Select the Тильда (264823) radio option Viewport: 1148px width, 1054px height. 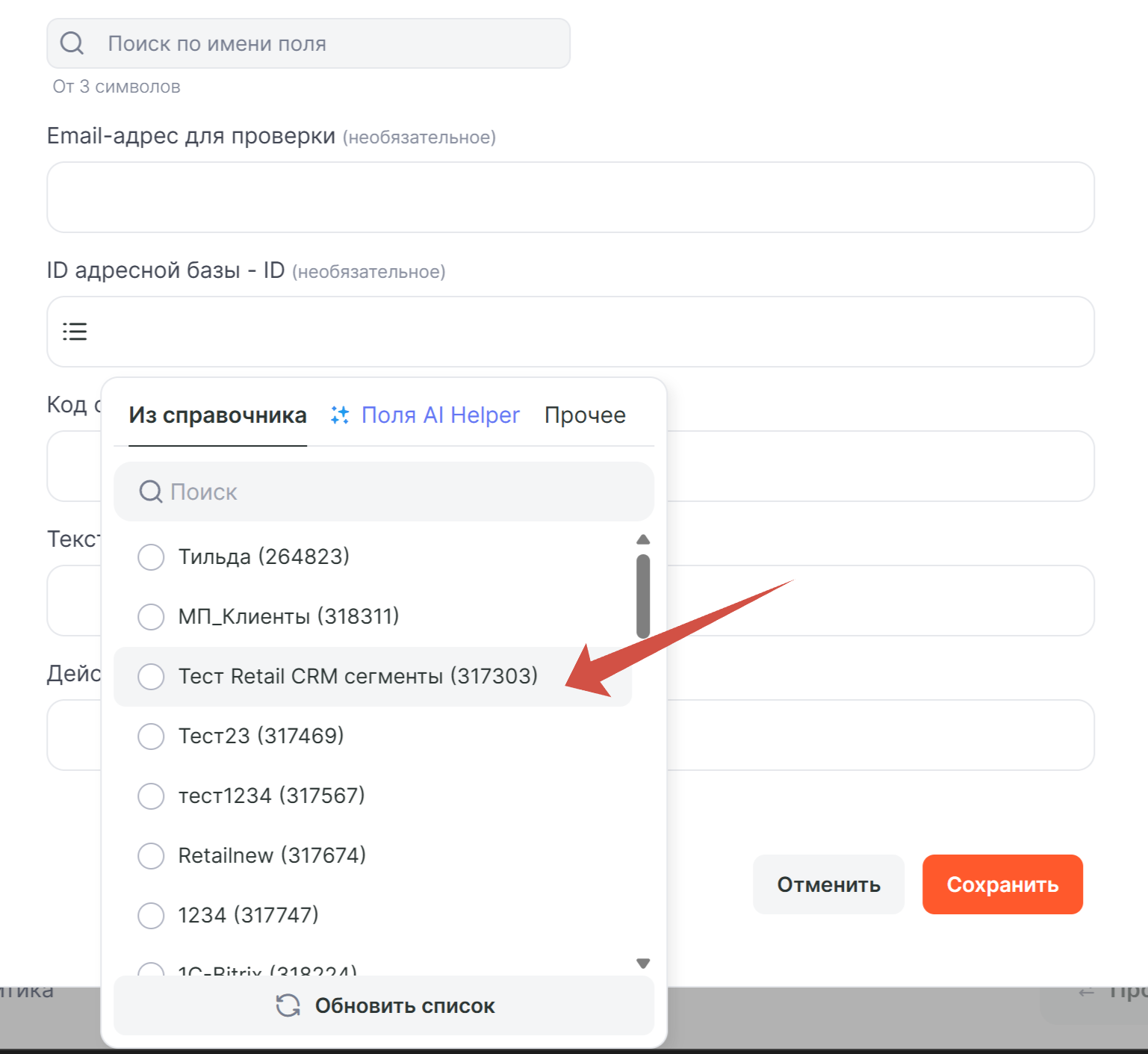pyautogui.click(x=151, y=557)
